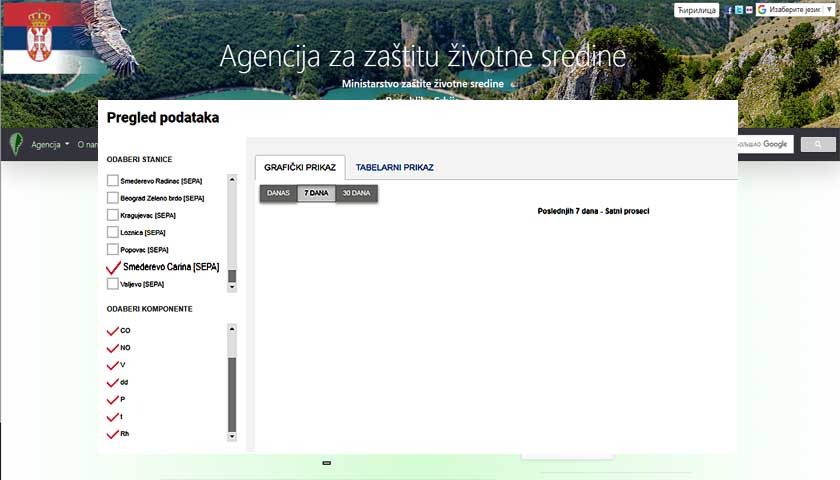Screen dimensions: 840x480
Task: Open the Facebook social icon
Action: click(728, 10)
